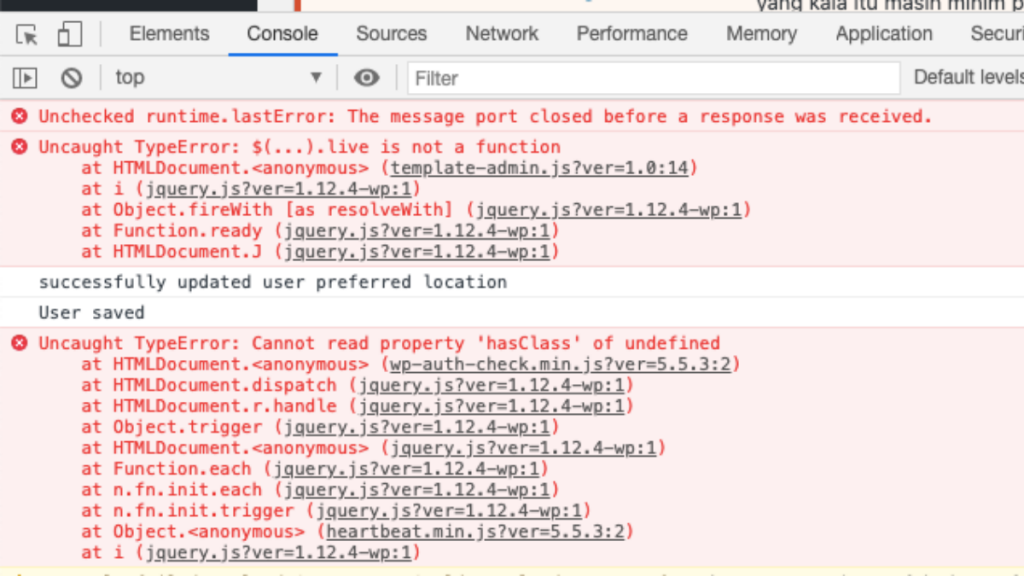Switch to the Memory tab

click(x=761, y=33)
